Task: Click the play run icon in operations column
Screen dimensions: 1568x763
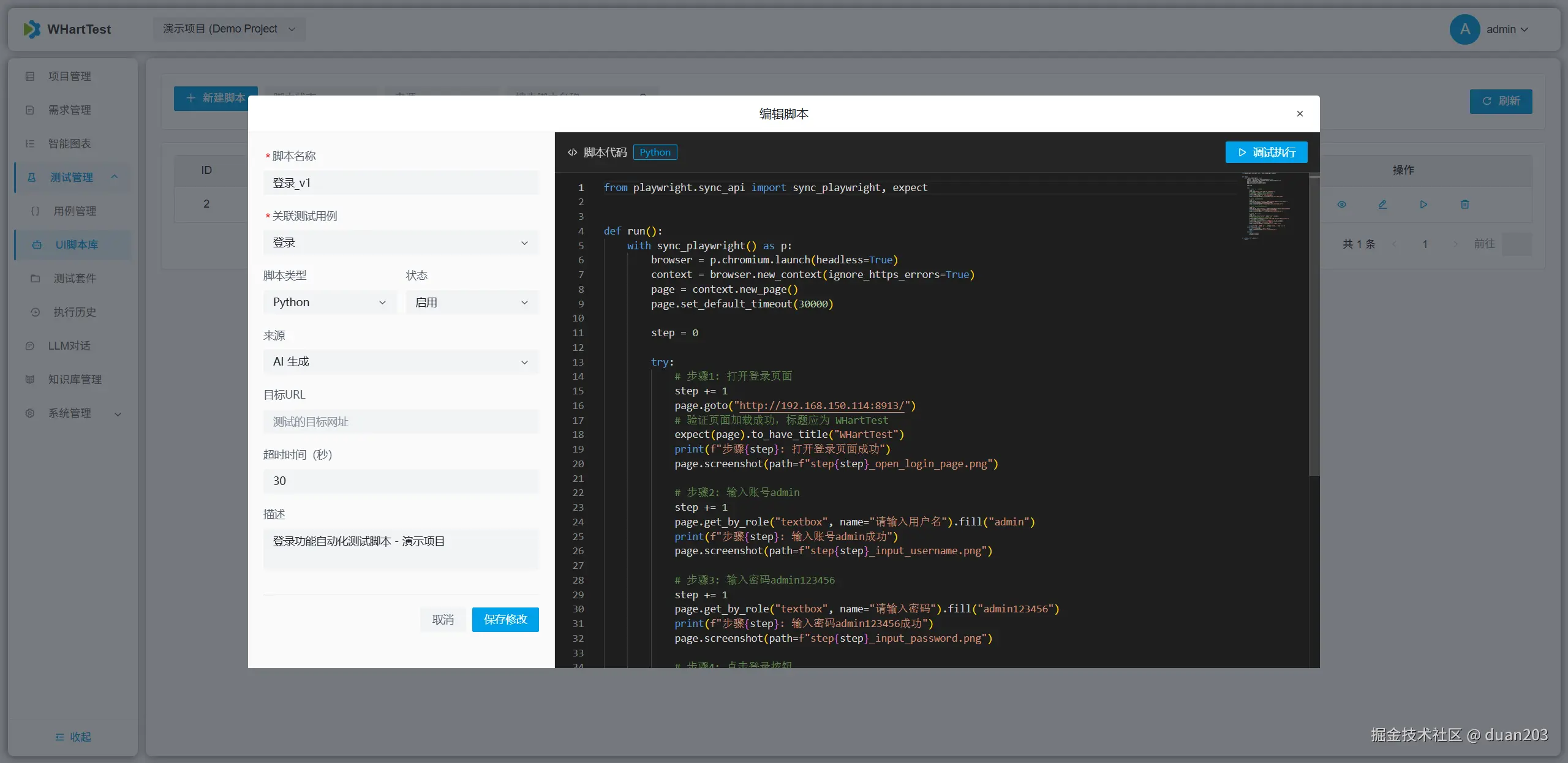Action: tap(1423, 205)
